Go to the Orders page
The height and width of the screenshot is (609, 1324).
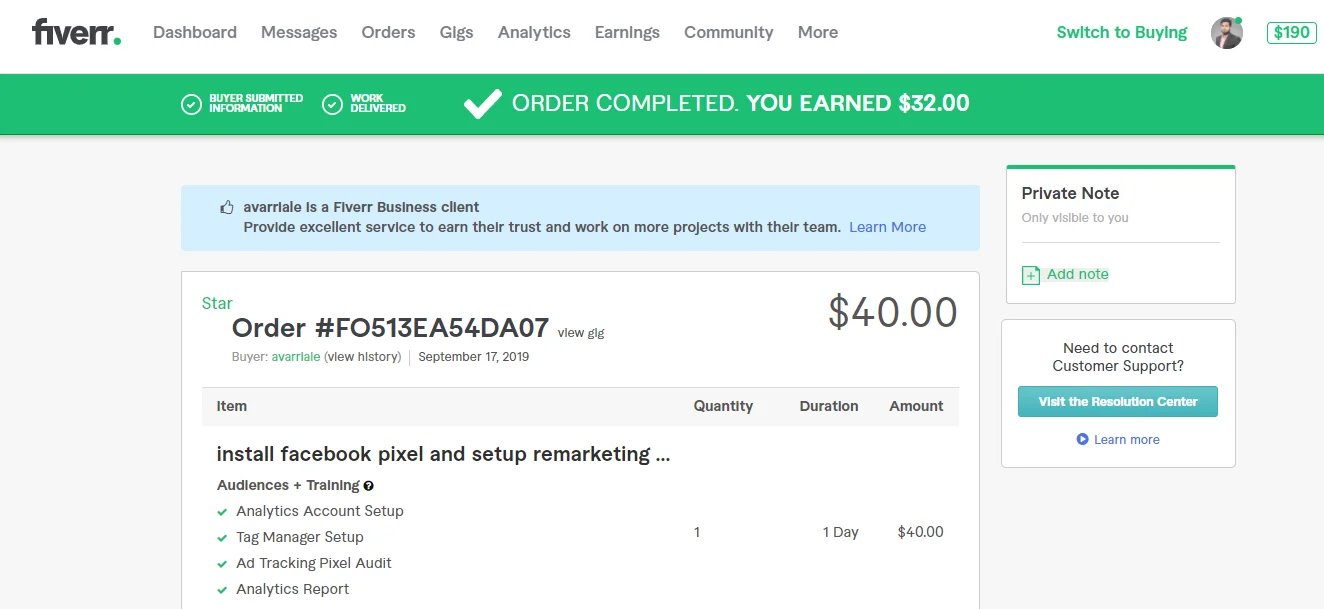tap(388, 32)
